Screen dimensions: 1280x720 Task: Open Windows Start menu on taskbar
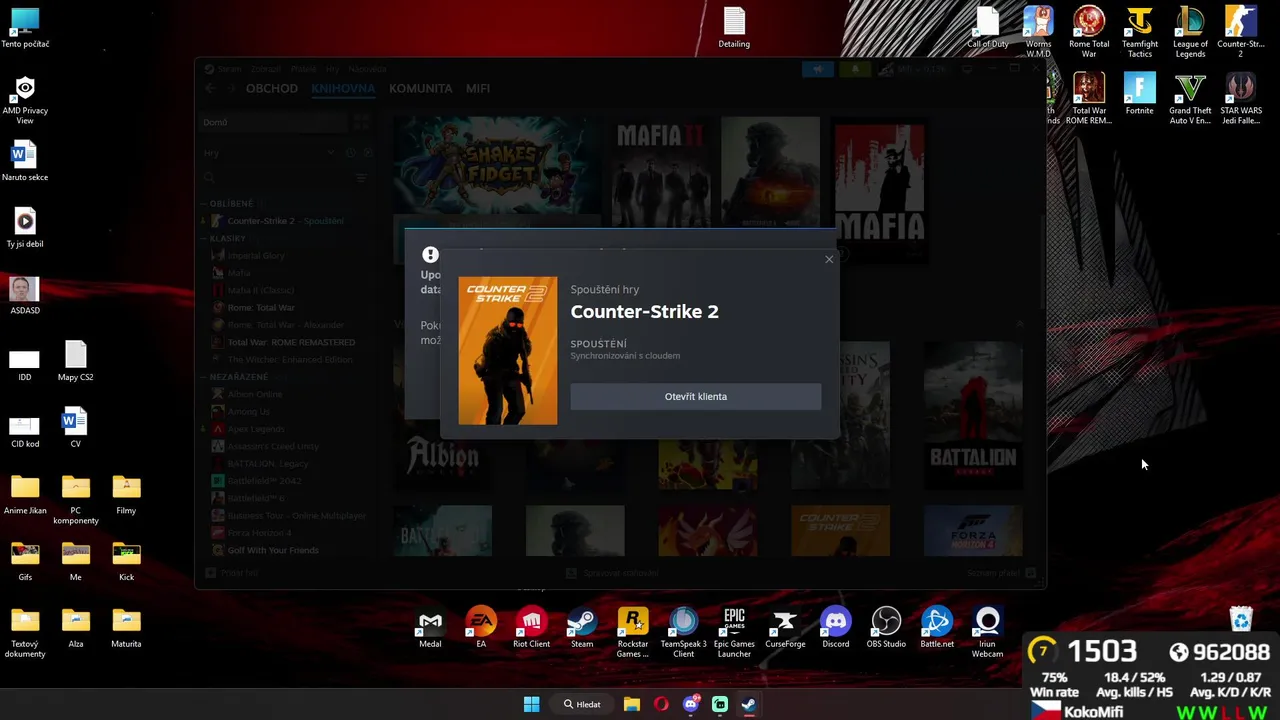(x=532, y=704)
